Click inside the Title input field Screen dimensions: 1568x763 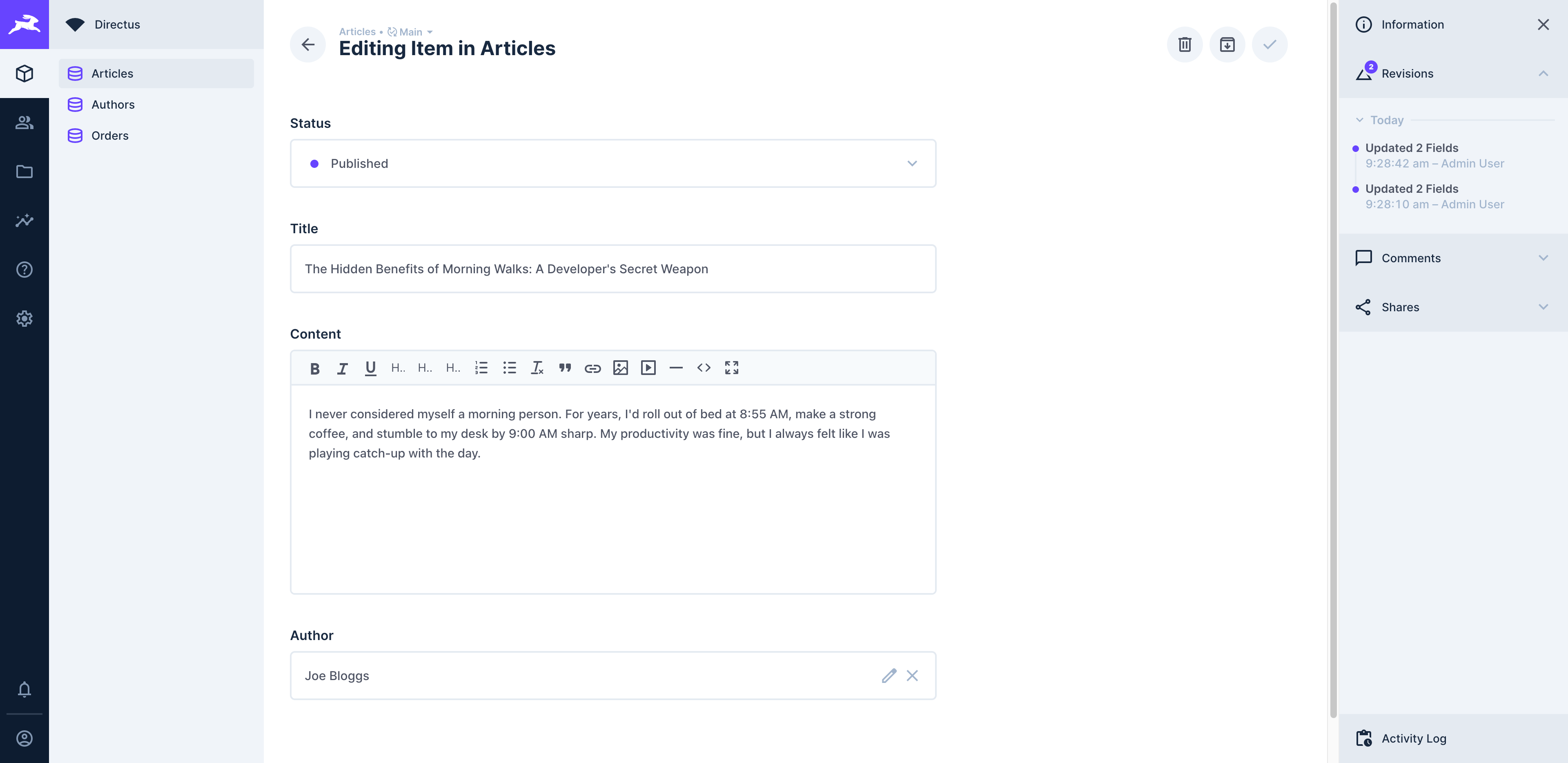pyautogui.click(x=613, y=268)
